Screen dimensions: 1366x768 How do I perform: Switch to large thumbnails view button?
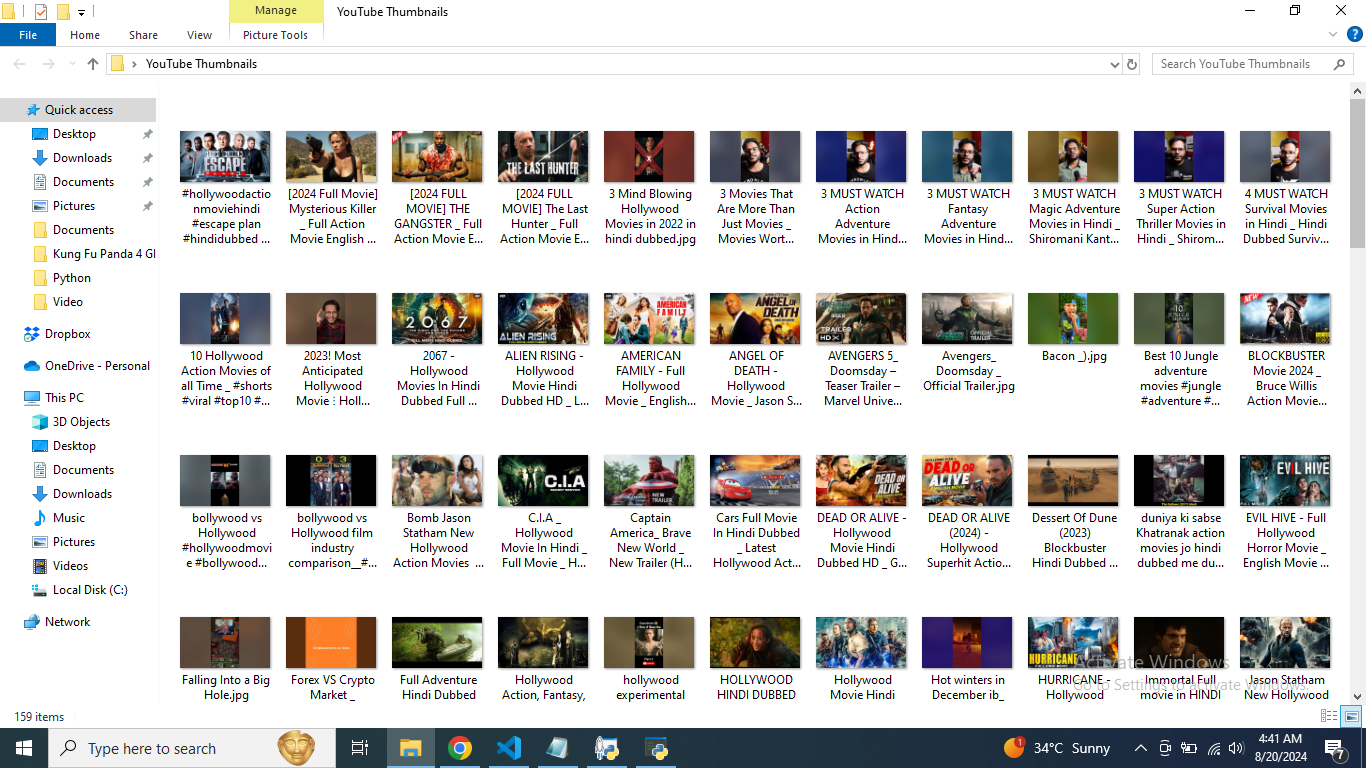pyautogui.click(x=1351, y=716)
